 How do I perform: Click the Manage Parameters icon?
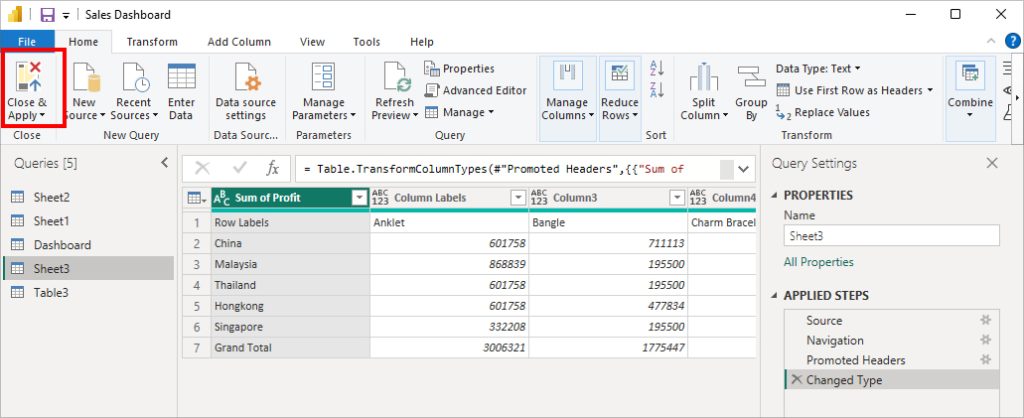tap(323, 76)
